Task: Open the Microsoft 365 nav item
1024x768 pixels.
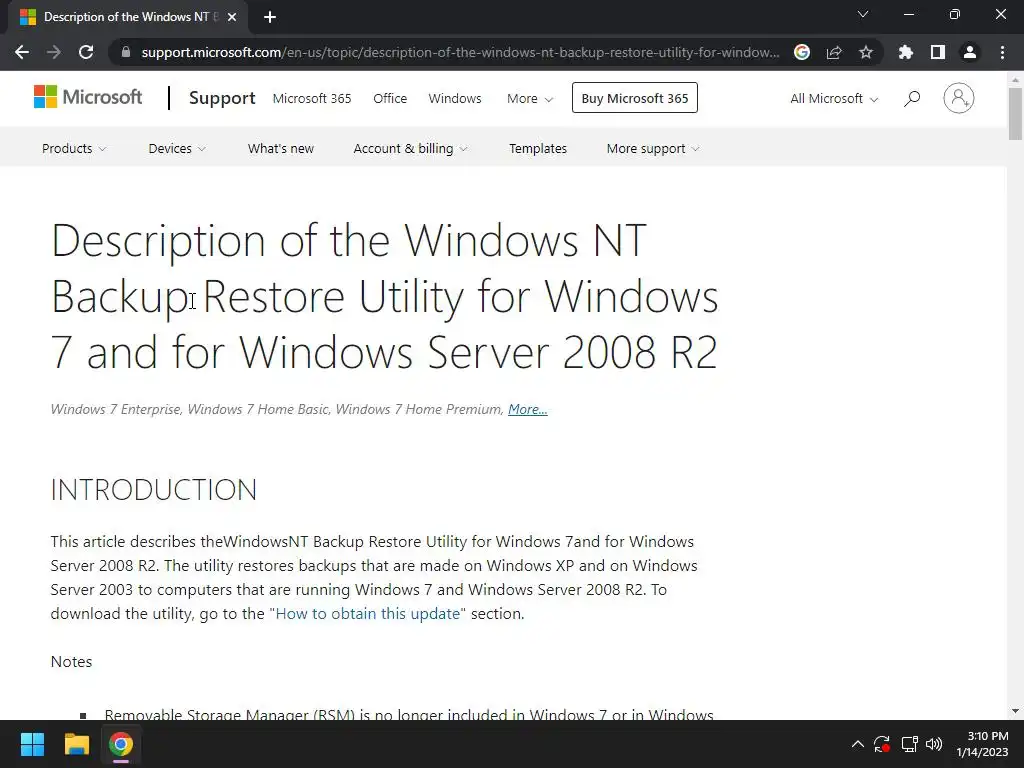Action: (x=312, y=99)
